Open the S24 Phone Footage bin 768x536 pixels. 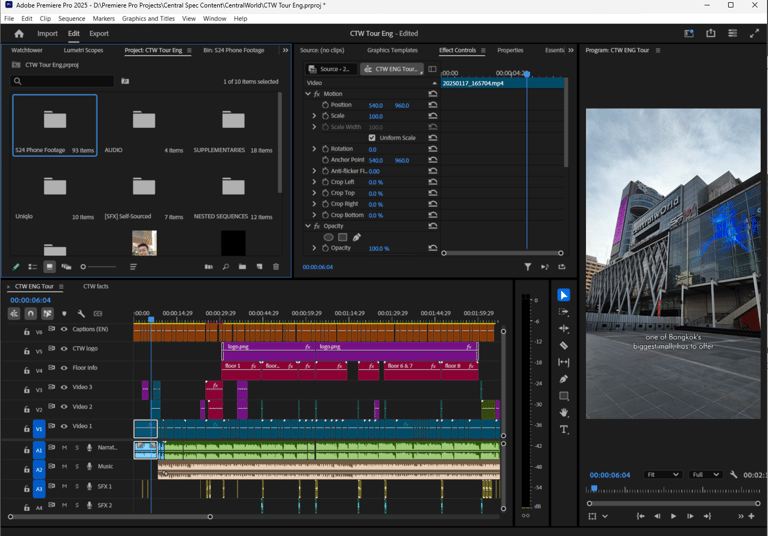click(55, 122)
